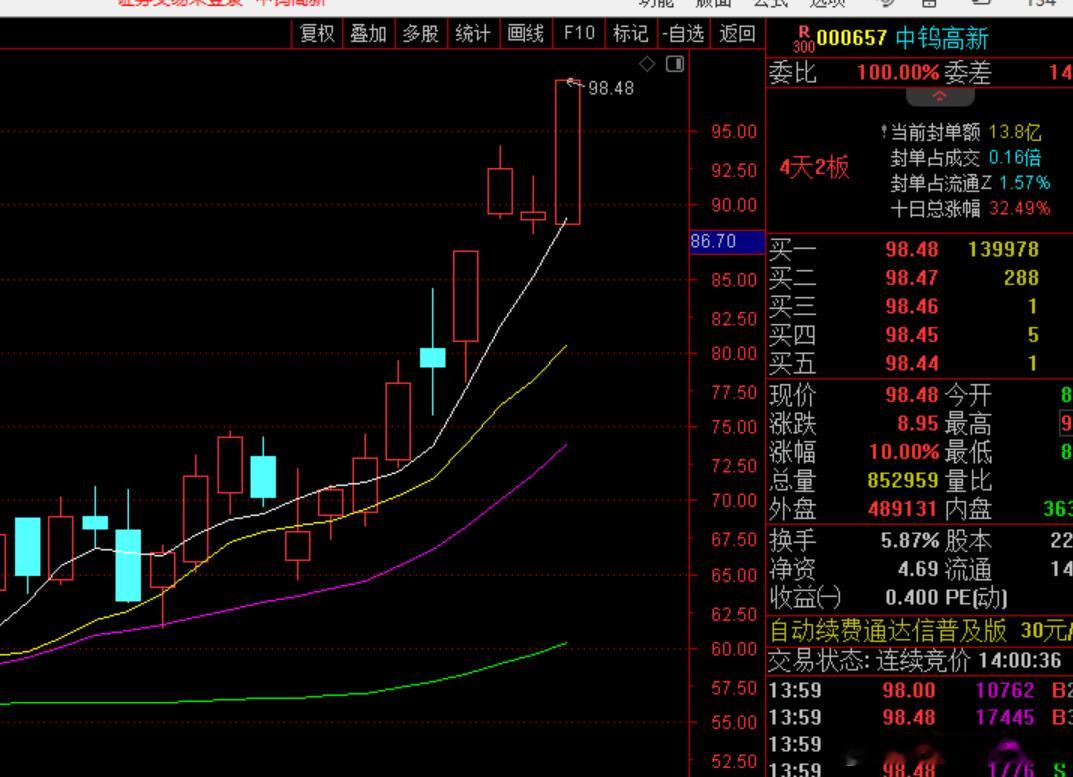Screen dimensions: 1073x777
Task: Click the cyan candlestick near the 80.00 level
Action: coord(432,358)
